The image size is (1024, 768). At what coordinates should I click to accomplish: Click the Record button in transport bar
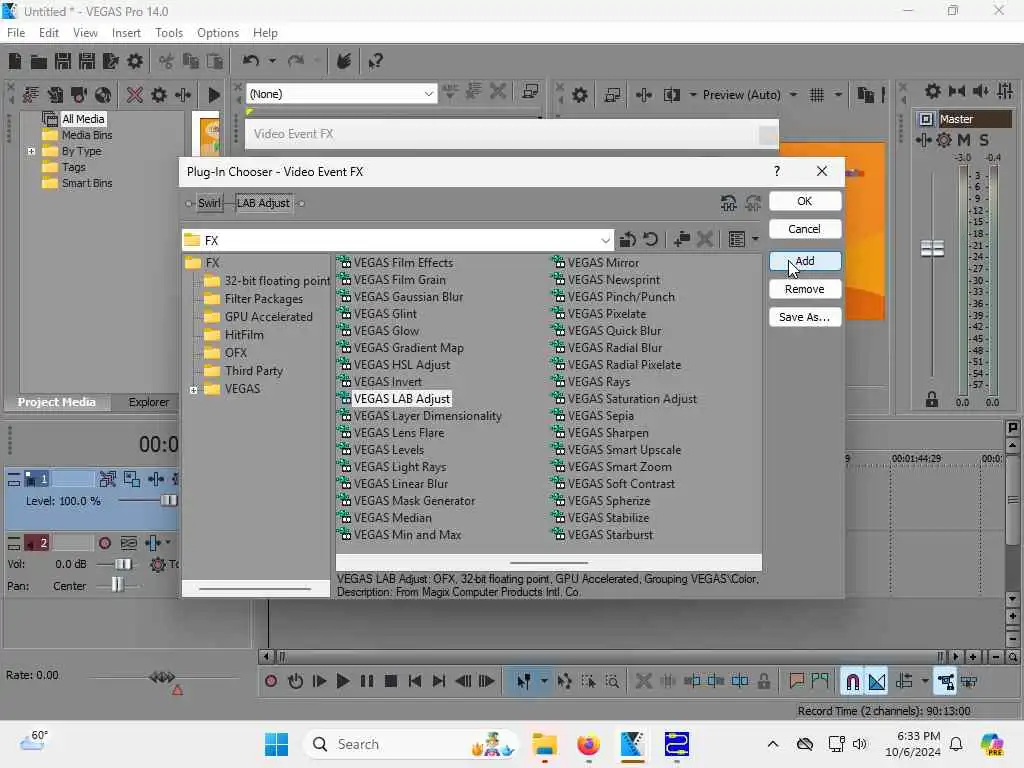coord(271,682)
